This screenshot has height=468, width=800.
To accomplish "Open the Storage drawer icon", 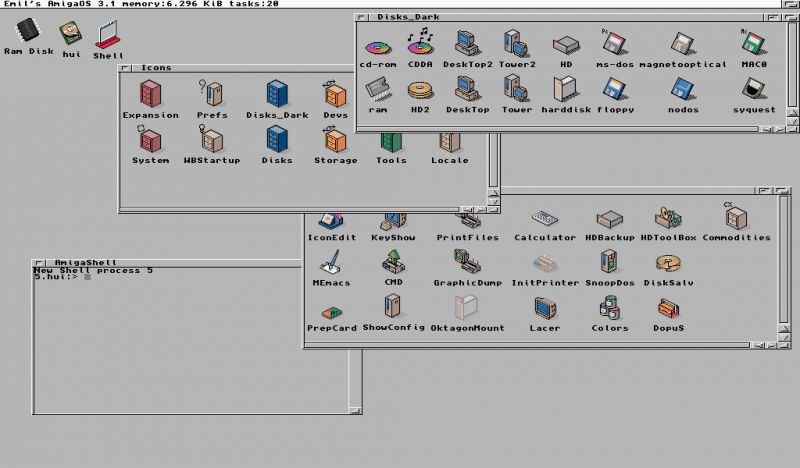I will (335, 139).
